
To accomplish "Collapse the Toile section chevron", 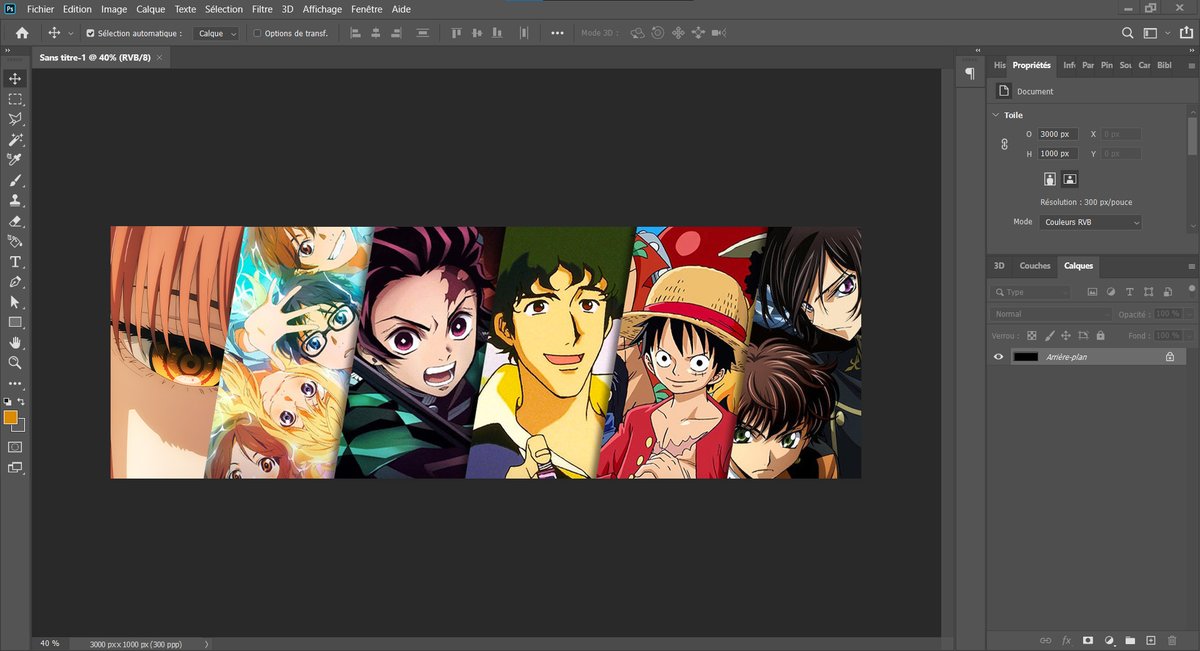I will pyautogui.click(x=996, y=115).
